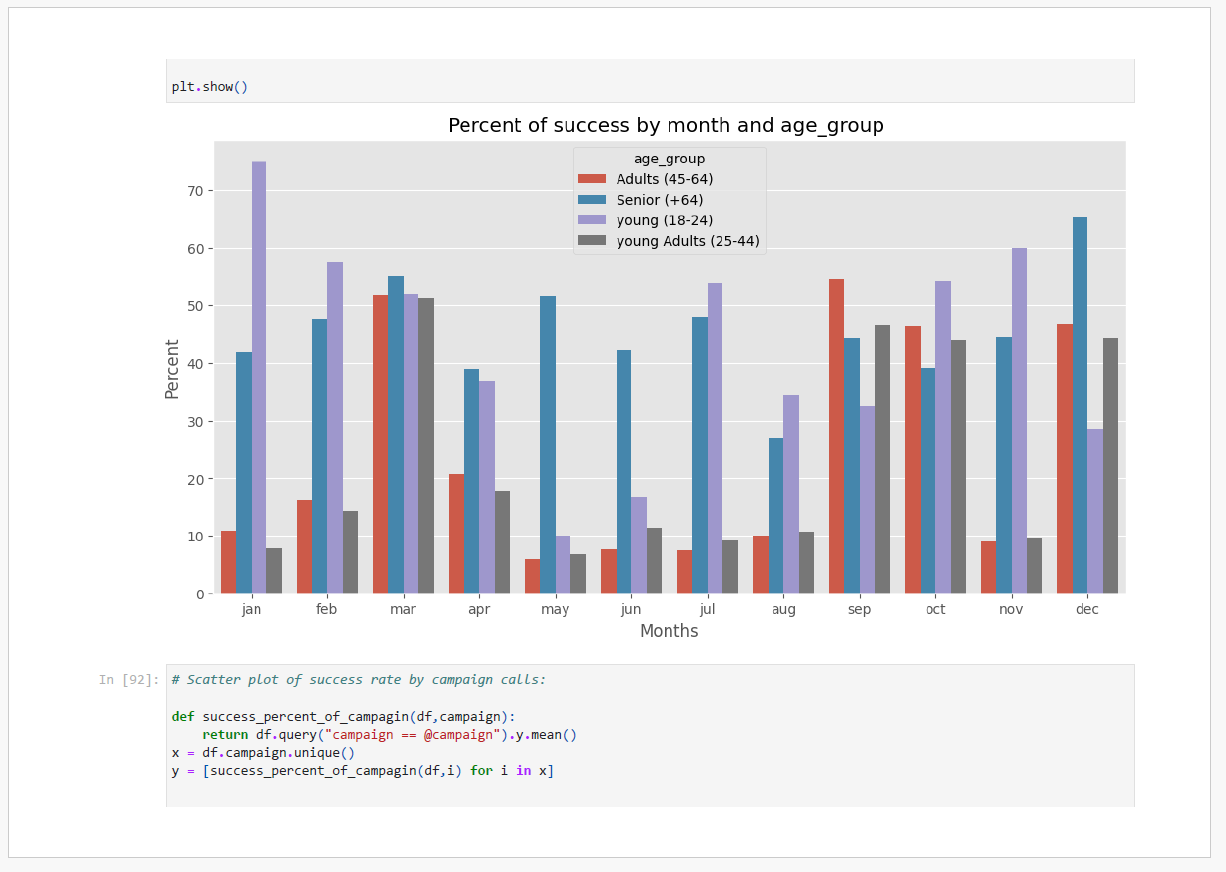Image resolution: width=1226 pixels, height=872 pixels.
Task: Click the purple young (18-24) legend swatch
Action: coord(592,220)
